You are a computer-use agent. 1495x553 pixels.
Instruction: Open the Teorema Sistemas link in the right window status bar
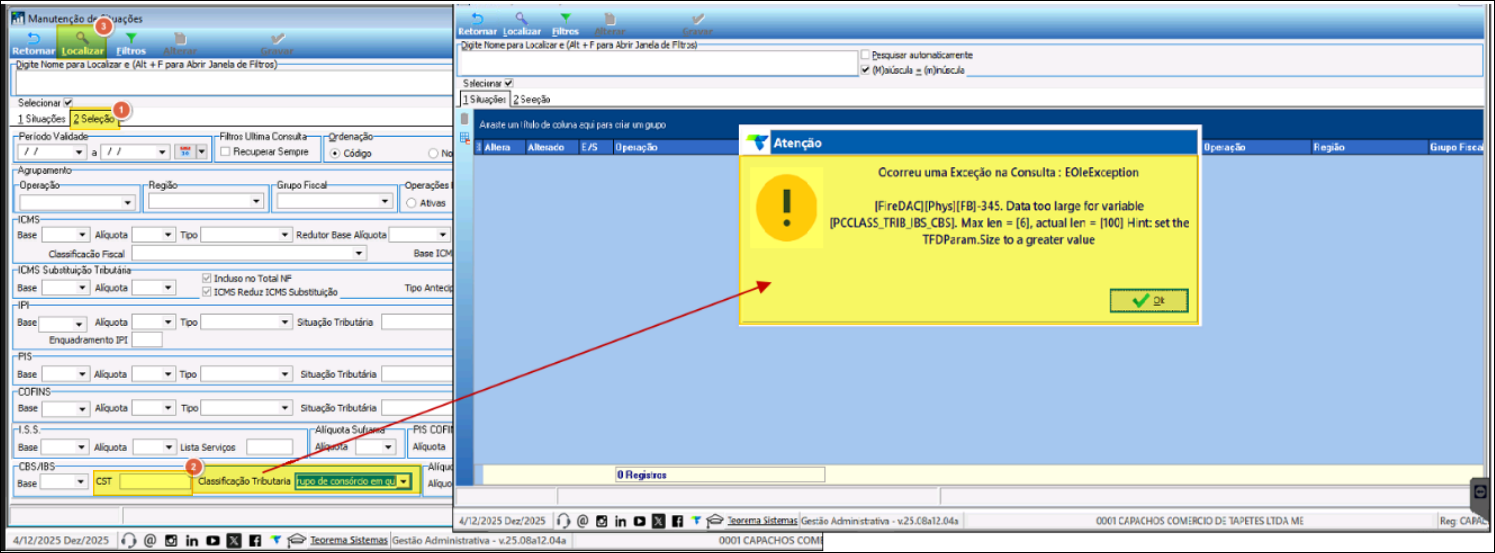[762, 521]
